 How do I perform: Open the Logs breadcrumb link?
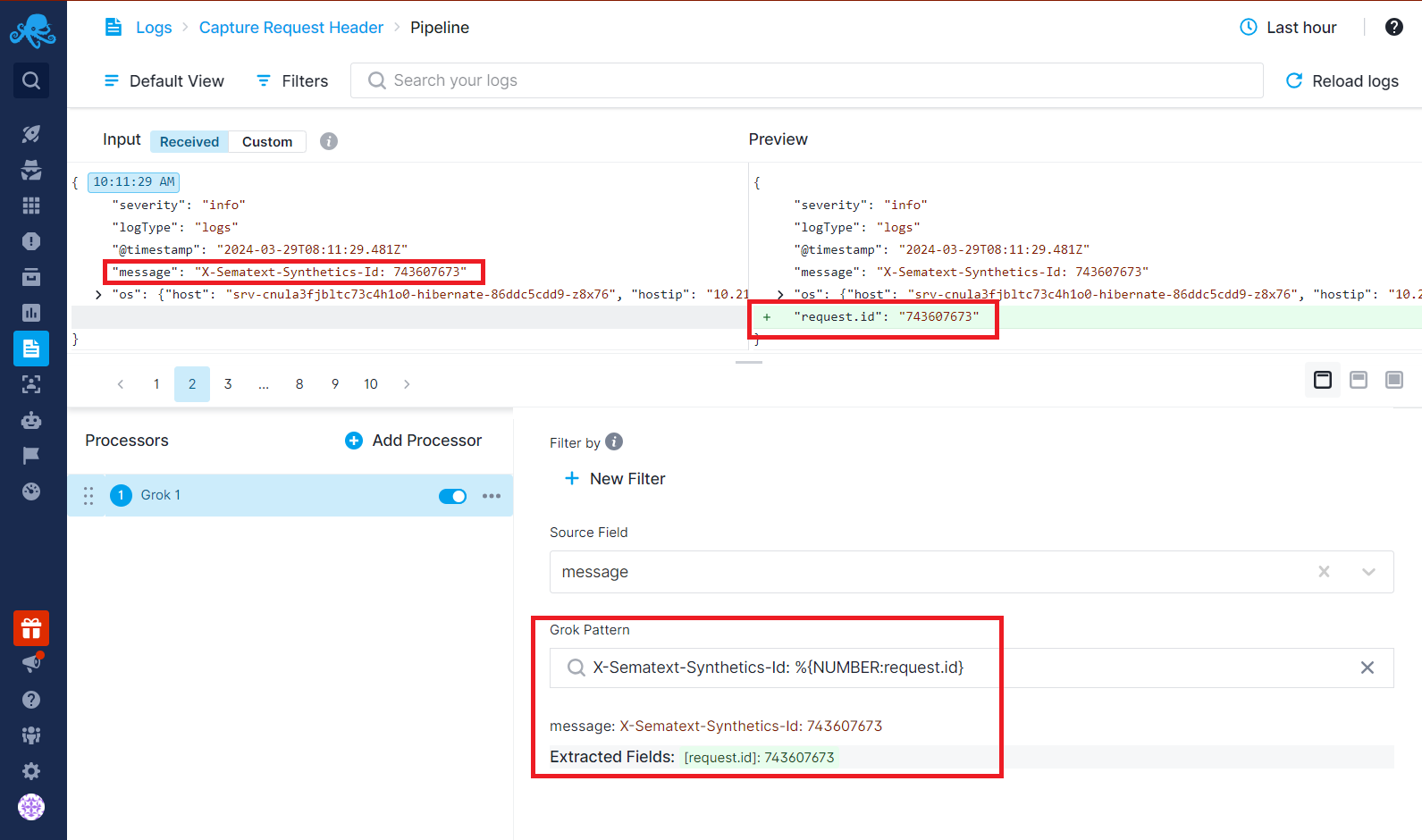(154, 28)
